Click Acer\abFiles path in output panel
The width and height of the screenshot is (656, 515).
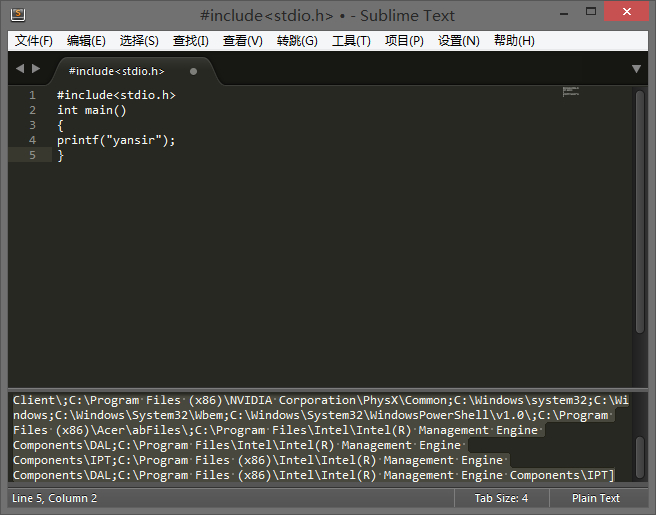pos(142,430)
